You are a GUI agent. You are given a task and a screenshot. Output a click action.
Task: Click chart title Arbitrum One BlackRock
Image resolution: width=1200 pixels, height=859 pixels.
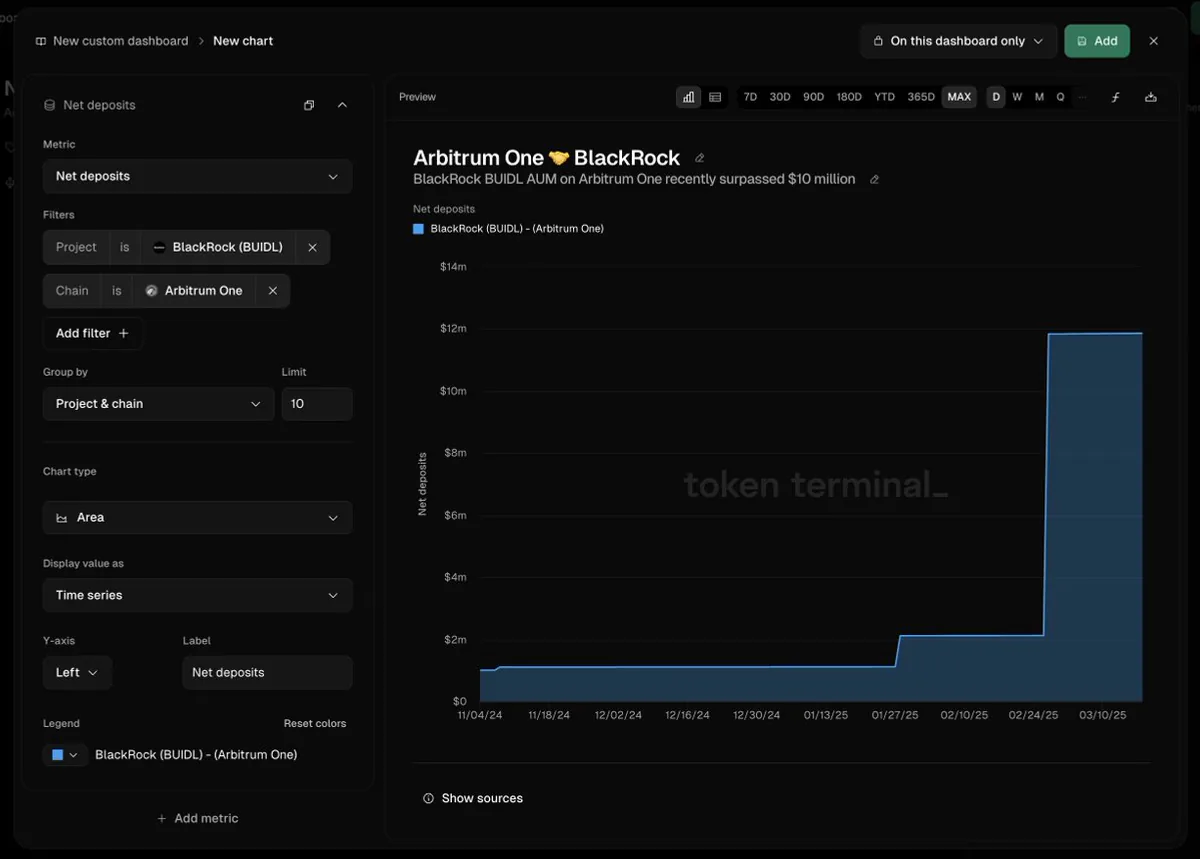546,158
